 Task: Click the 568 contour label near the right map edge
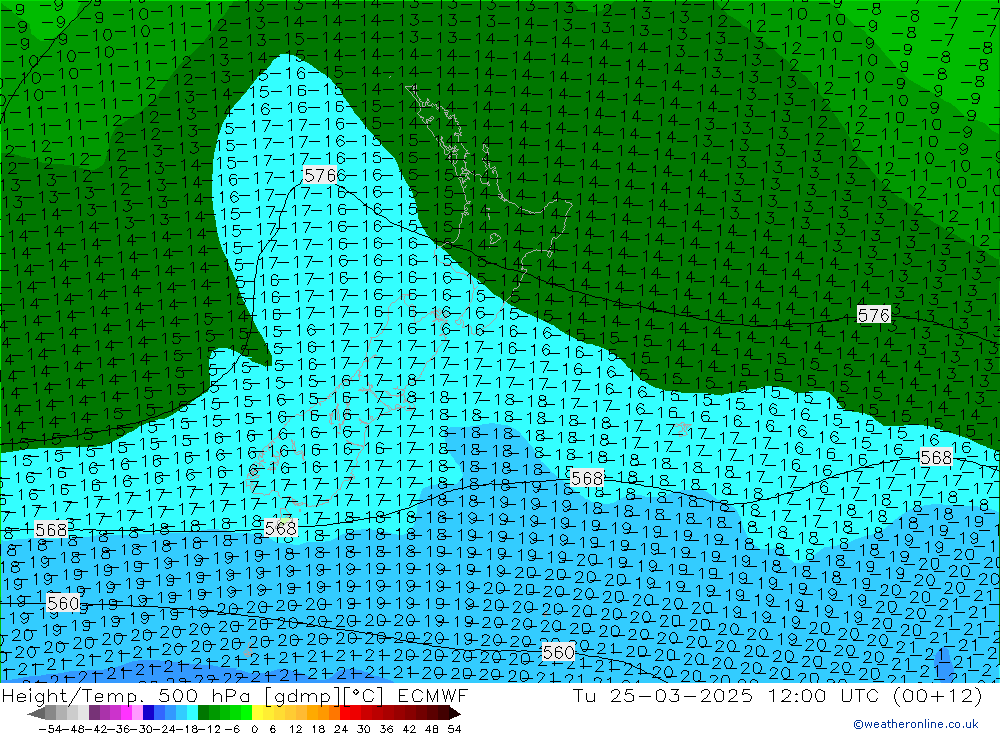click(936, 457)
